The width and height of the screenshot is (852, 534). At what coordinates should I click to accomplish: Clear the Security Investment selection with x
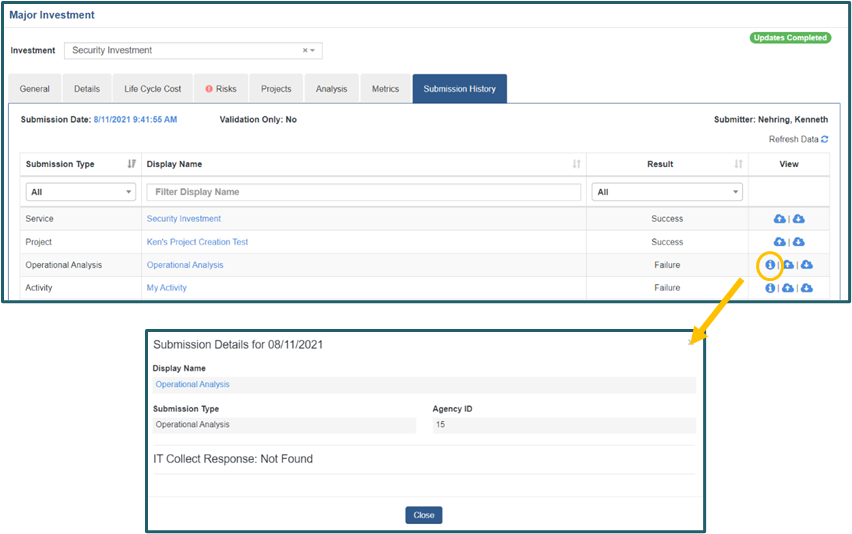(305, 50)
